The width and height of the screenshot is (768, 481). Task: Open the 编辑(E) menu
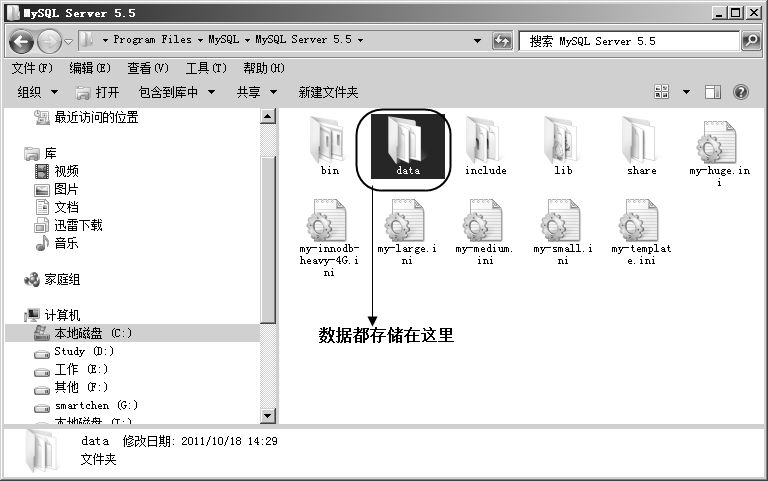click(90, 68)
